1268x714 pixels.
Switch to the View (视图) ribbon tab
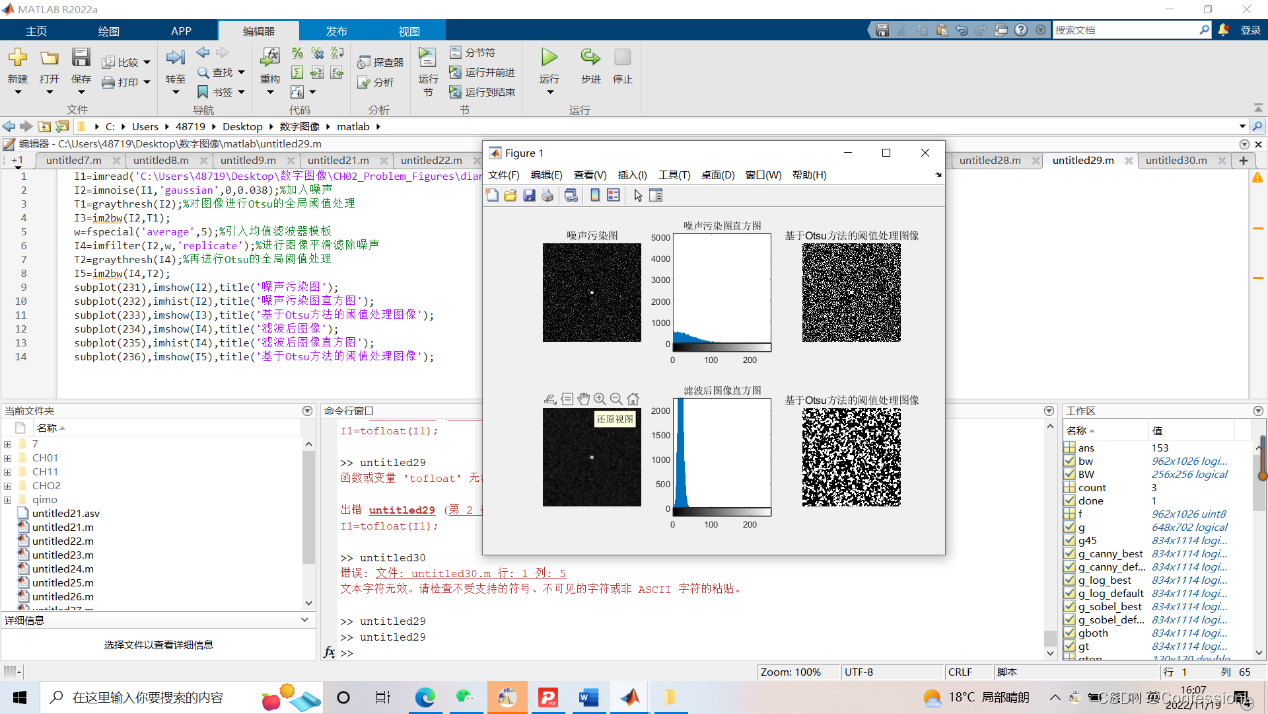tap(409, 31)
